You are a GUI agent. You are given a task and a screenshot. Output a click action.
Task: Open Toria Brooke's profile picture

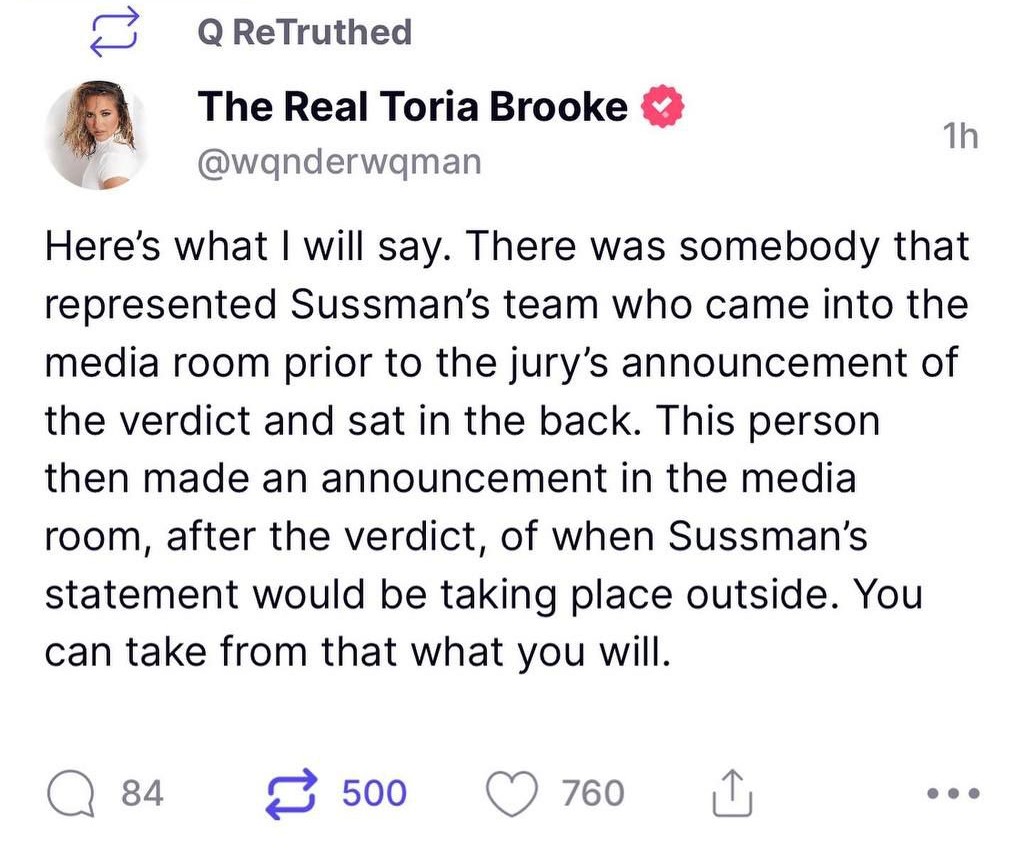pos(98,135)
